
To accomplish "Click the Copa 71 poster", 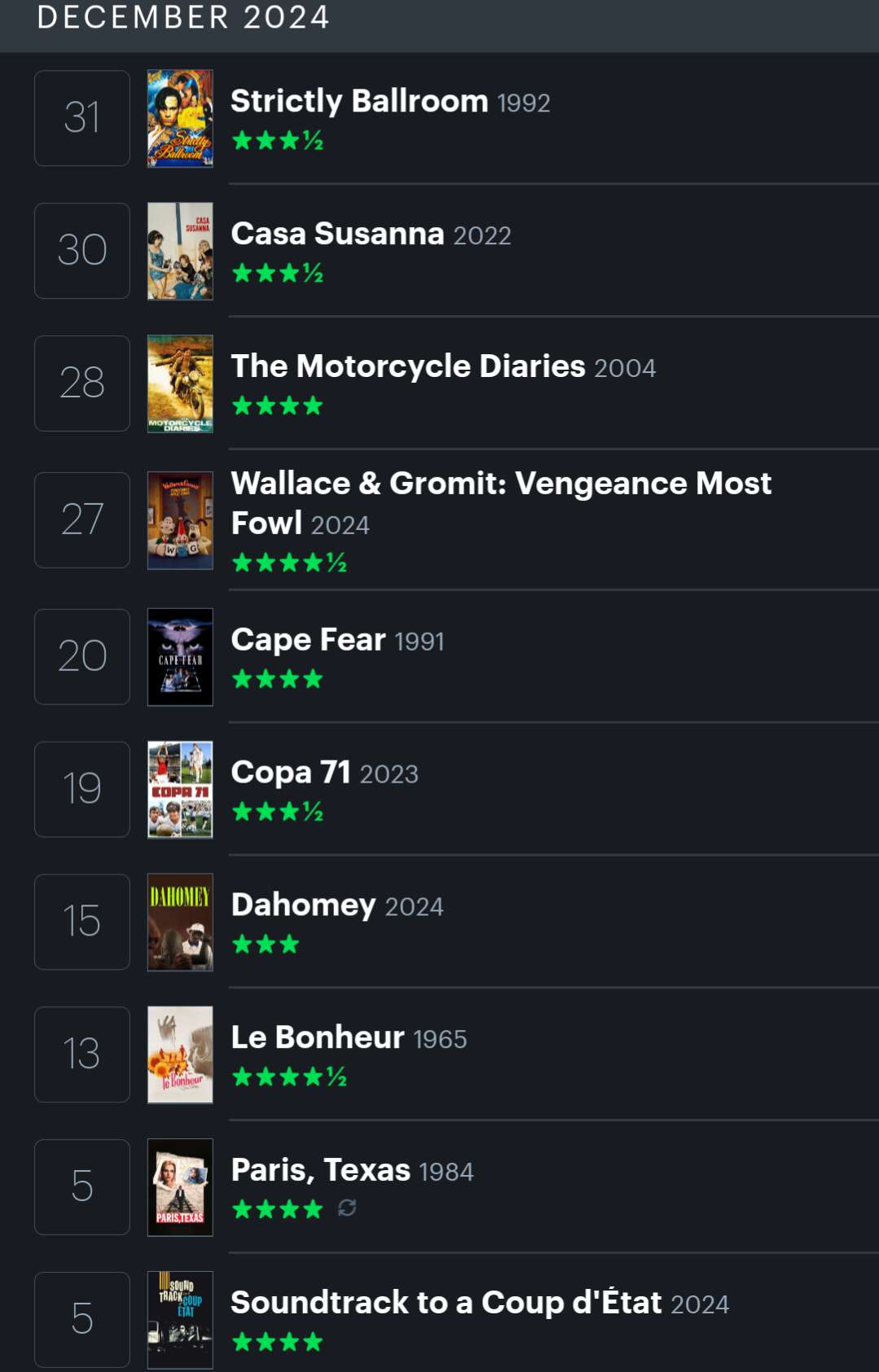I will pyautogui.click(x=180, y=789).
